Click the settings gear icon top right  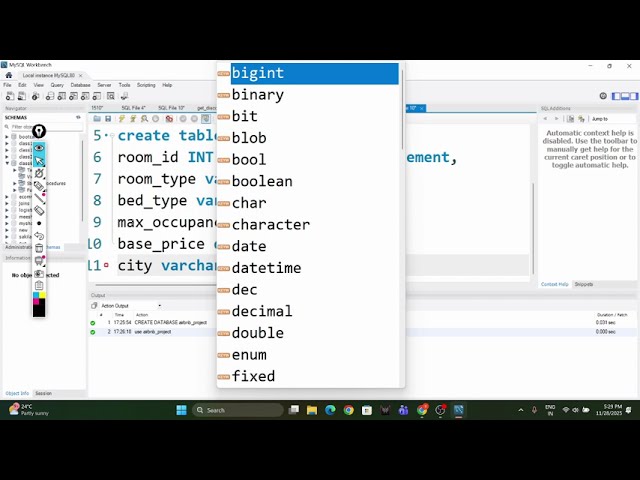tap(603, 96)
